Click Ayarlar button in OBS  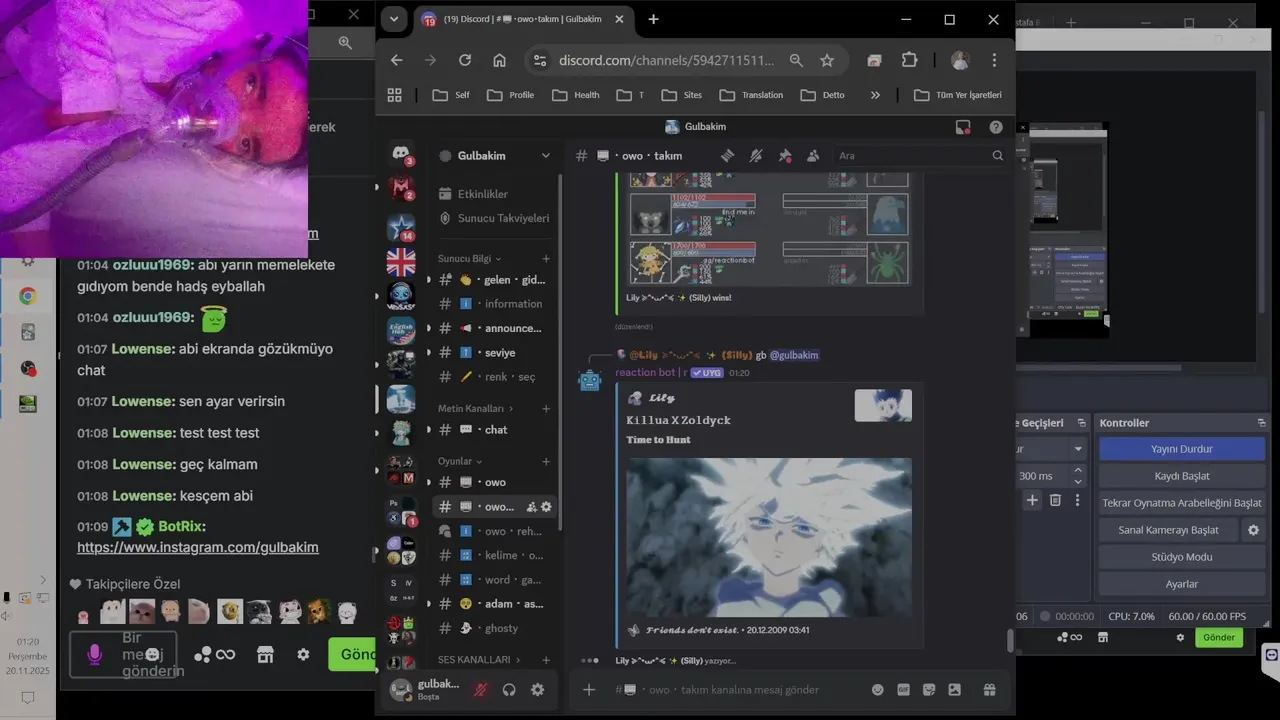pyautogui.click(x=1182, y=584)
